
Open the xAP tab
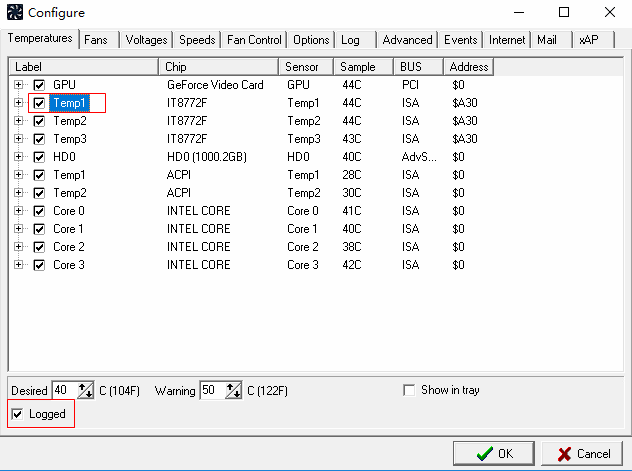coord(594,40)
